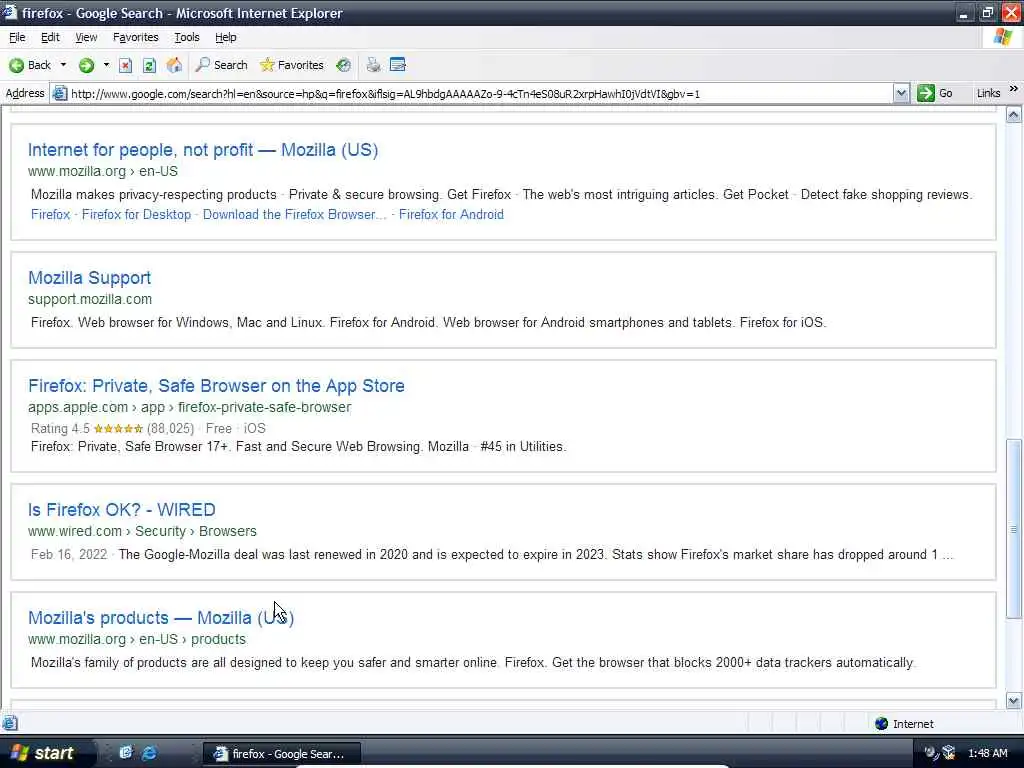Click 'support.mozilla.com' URL text
This screenshot has width=1024, height=768.
pos(89,299)
